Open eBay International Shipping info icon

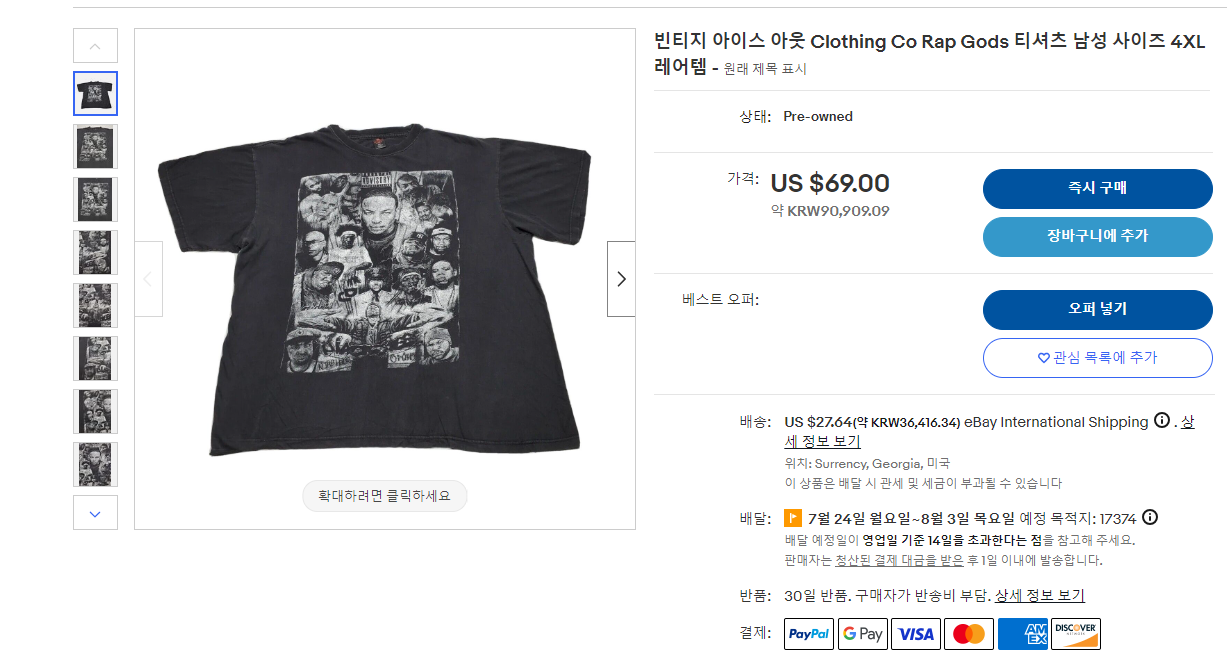1161,421
